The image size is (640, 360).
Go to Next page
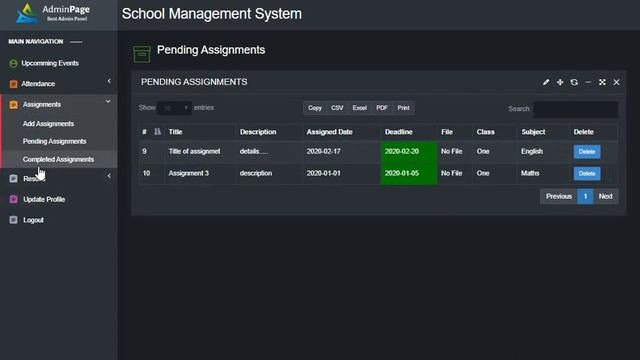point(606,196)
